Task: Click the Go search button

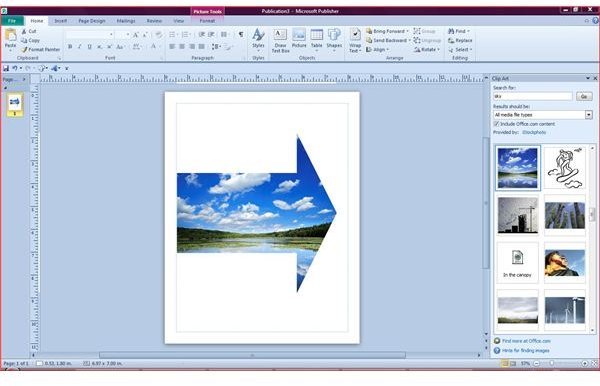Action: [584, 96]
